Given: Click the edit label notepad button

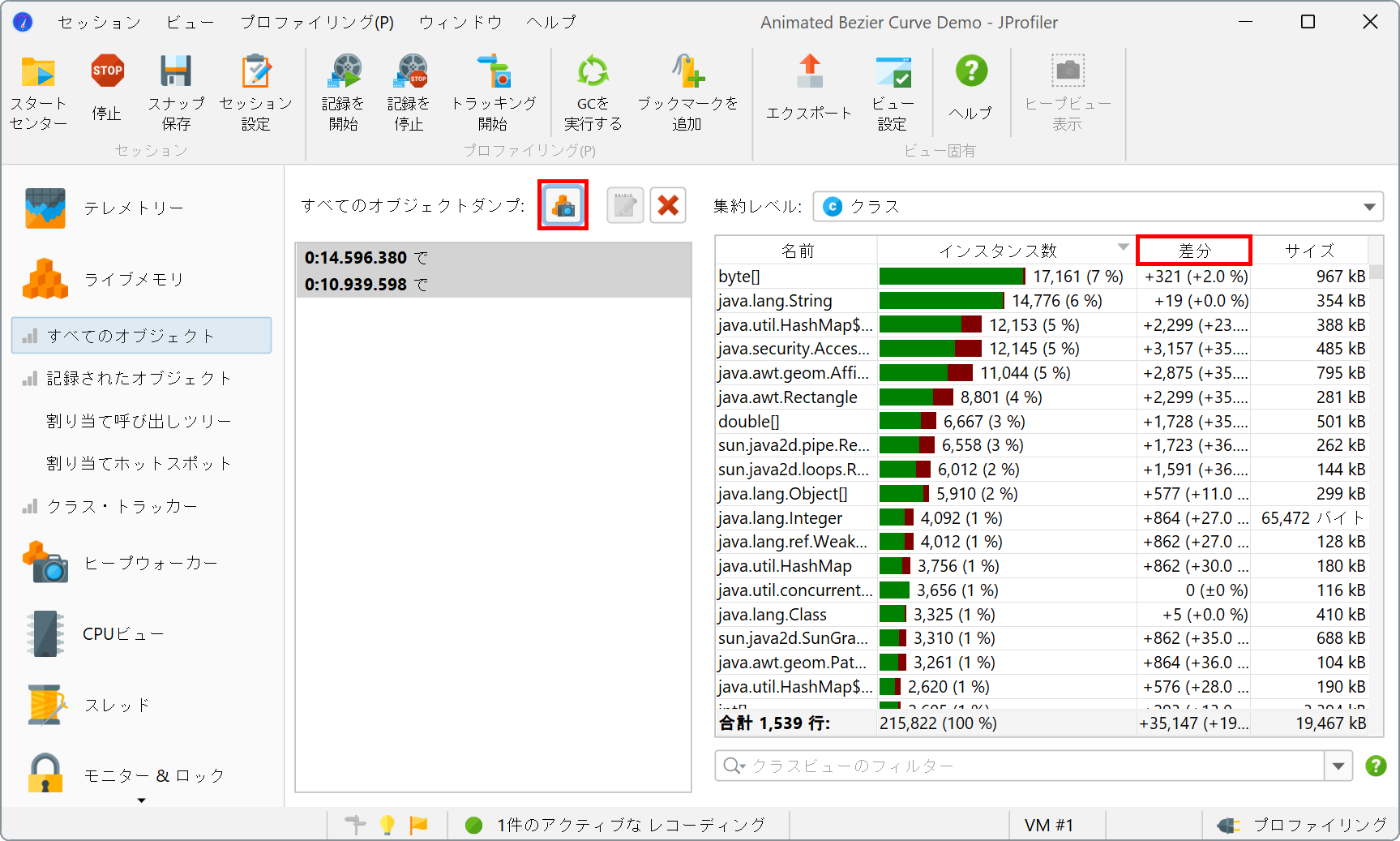Looking at the screenshot, I should point(625,206).
